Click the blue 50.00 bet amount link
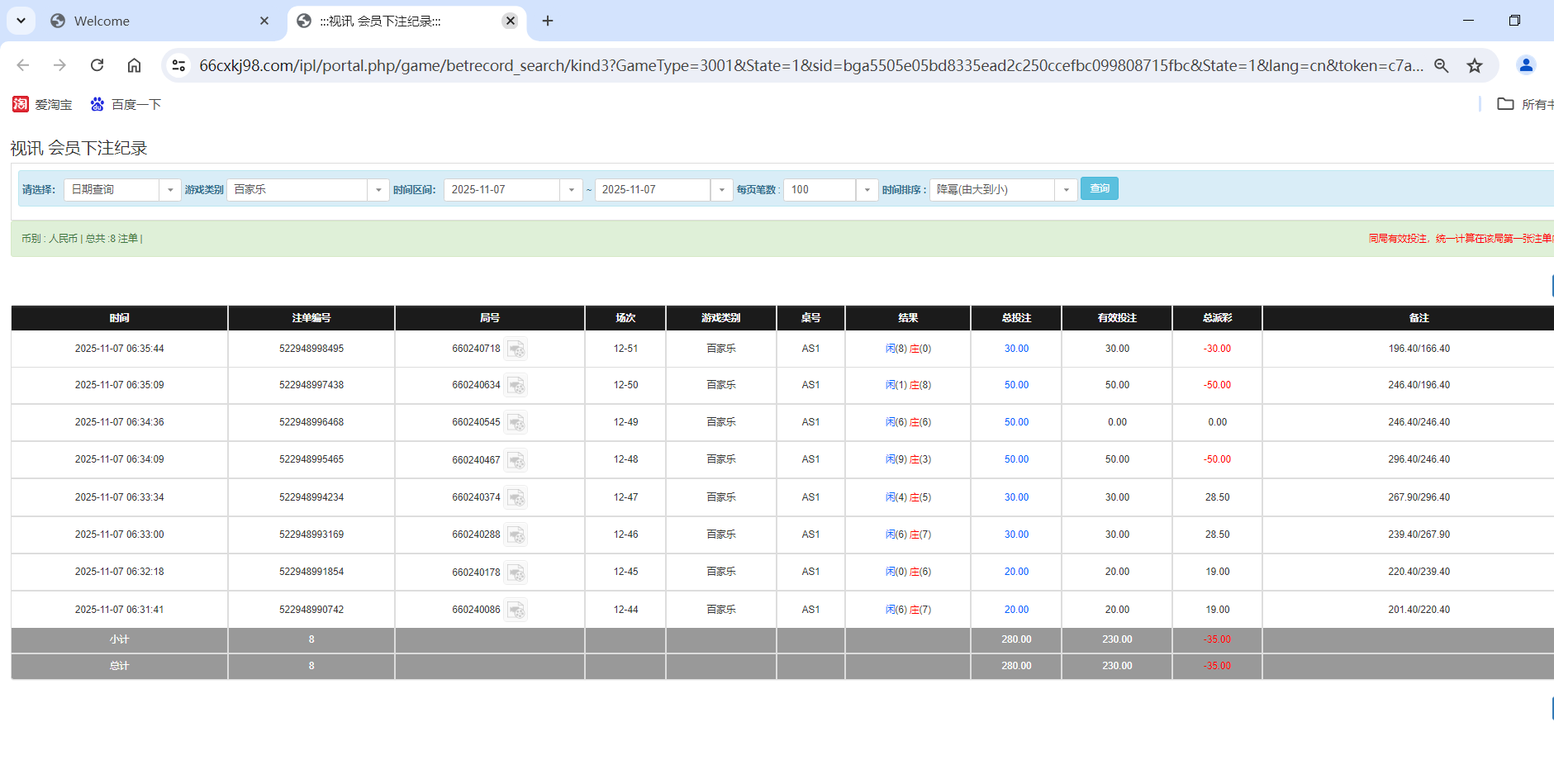Screen dimensions: 1554x784 point(1015,385)
